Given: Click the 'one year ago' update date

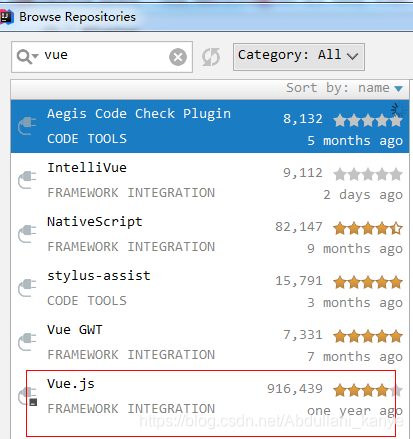Looking at the screenshot, I should 355,411.
